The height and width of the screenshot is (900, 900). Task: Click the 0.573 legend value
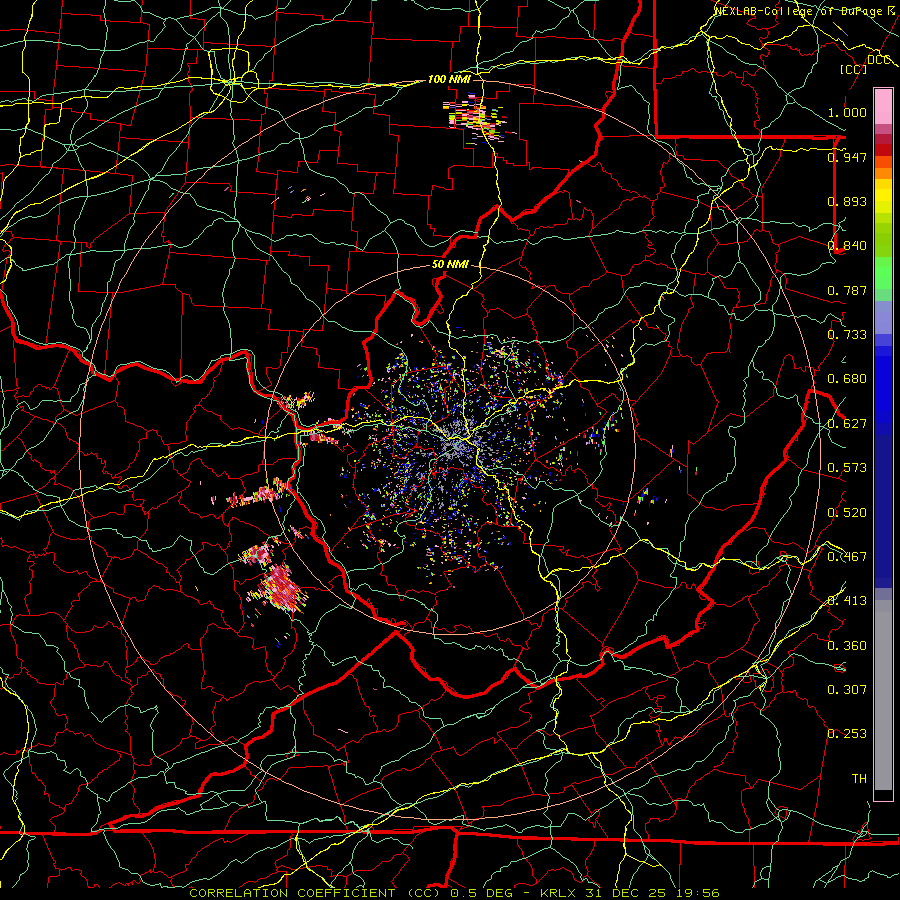click(x=847, y=468)
